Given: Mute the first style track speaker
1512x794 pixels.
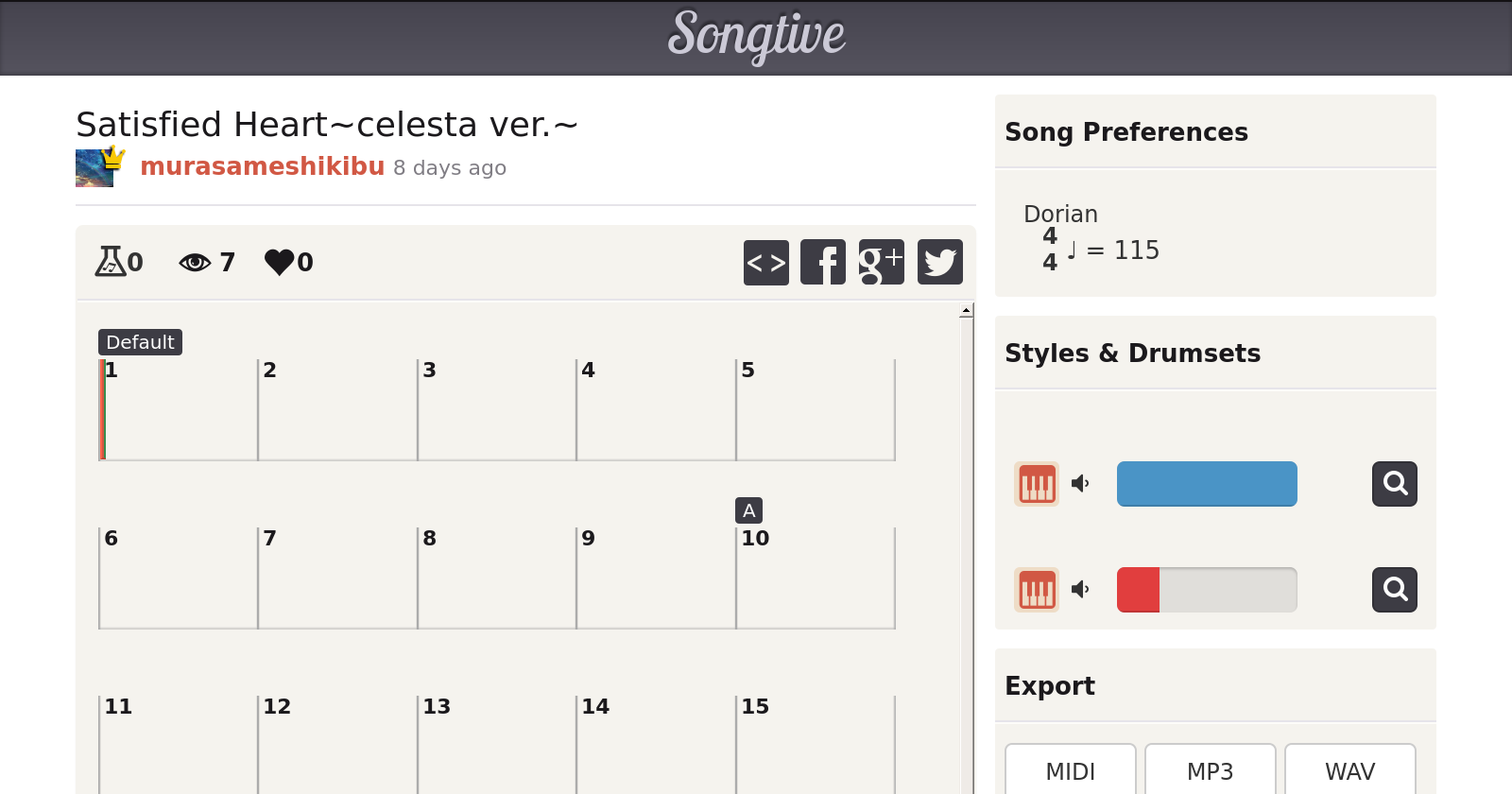Looking at the screenshot, I should coord(1080,484).
